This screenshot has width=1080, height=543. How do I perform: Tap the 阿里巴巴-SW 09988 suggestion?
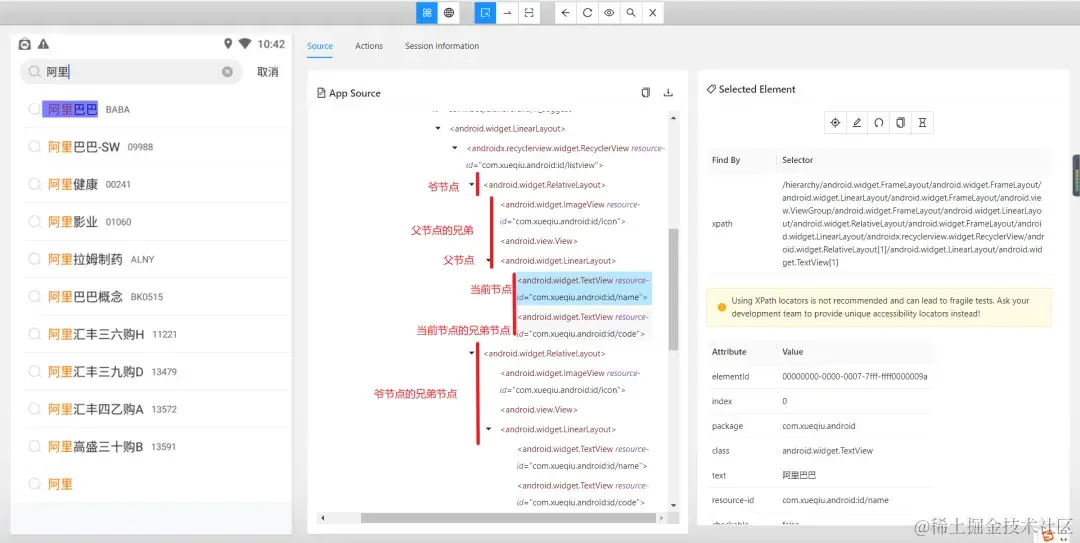click(x=155, y=147)
